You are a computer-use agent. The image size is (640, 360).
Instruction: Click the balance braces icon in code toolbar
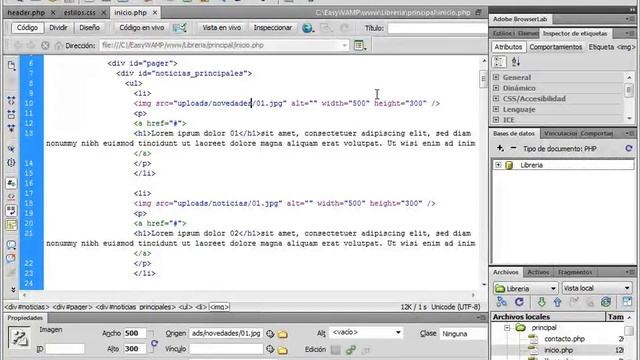click(11, 162)
